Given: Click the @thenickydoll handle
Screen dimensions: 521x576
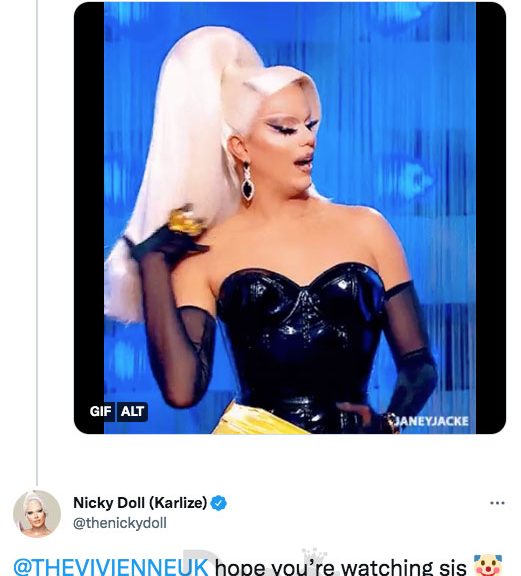Looking at the screenshot, I should point(120,523).
